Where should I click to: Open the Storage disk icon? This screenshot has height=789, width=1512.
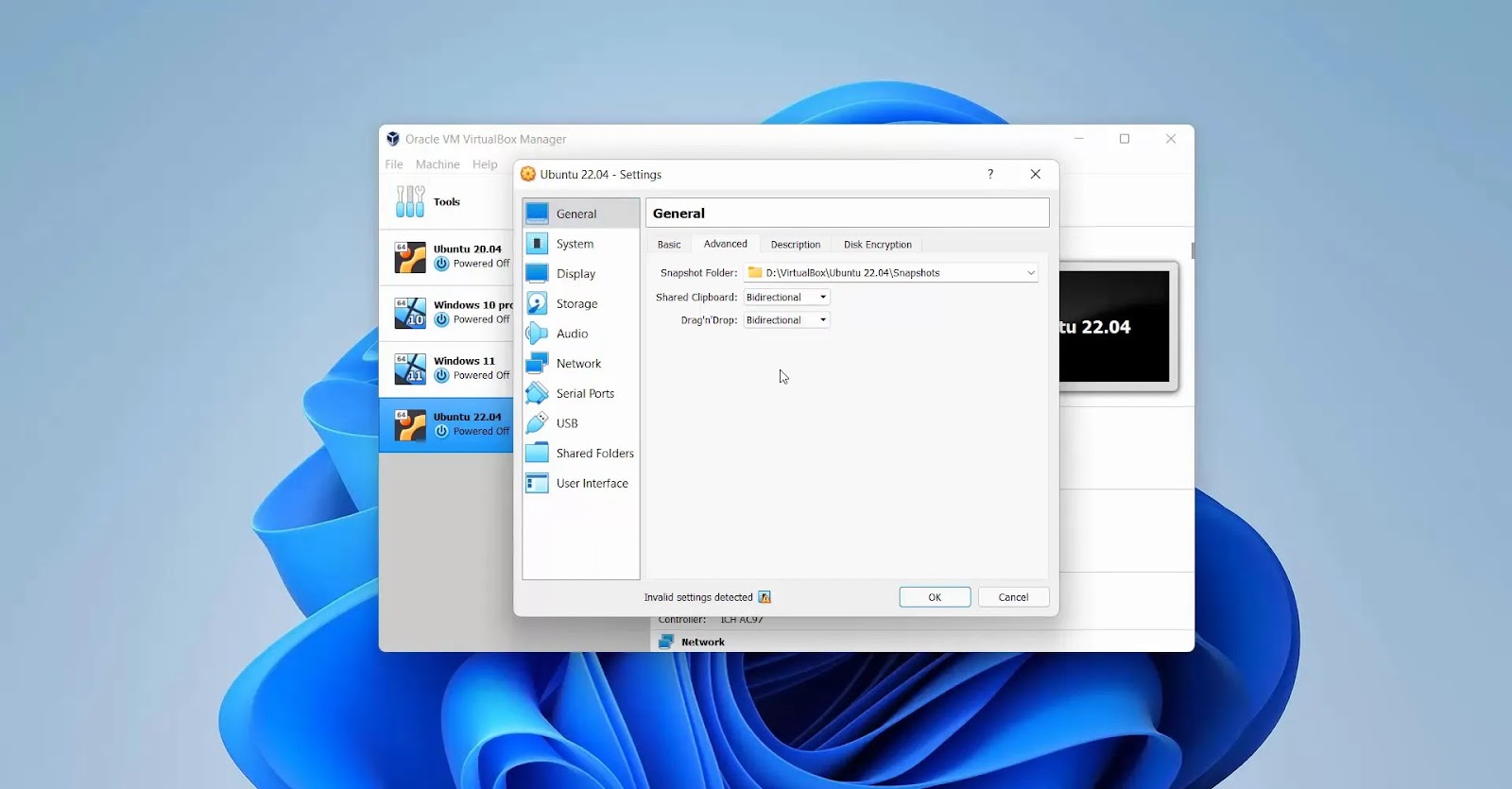(537, 303)
